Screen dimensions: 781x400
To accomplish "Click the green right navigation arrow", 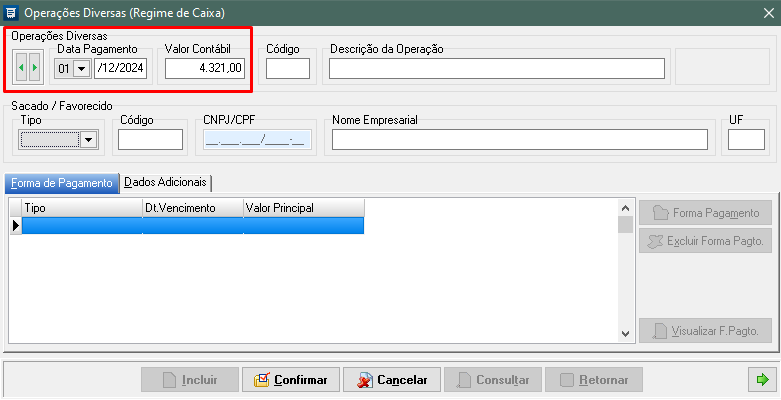I will click(x=35, y=68).
